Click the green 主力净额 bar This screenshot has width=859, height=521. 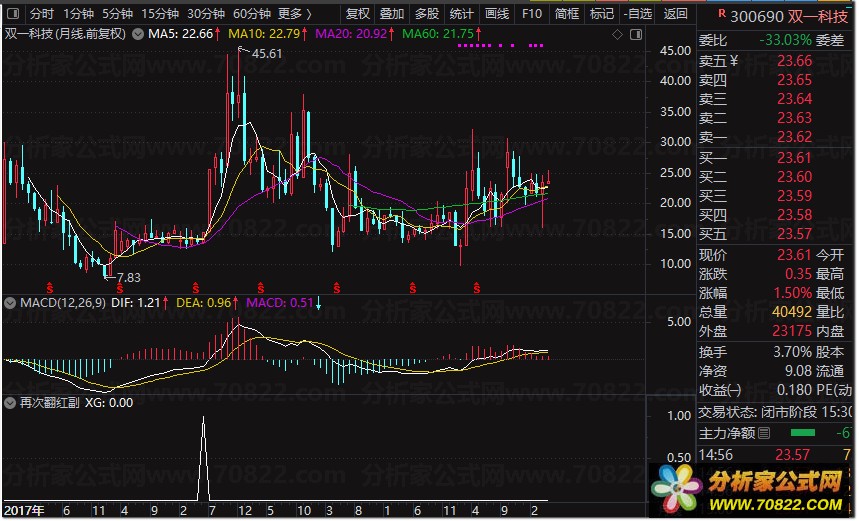[803, 434]
